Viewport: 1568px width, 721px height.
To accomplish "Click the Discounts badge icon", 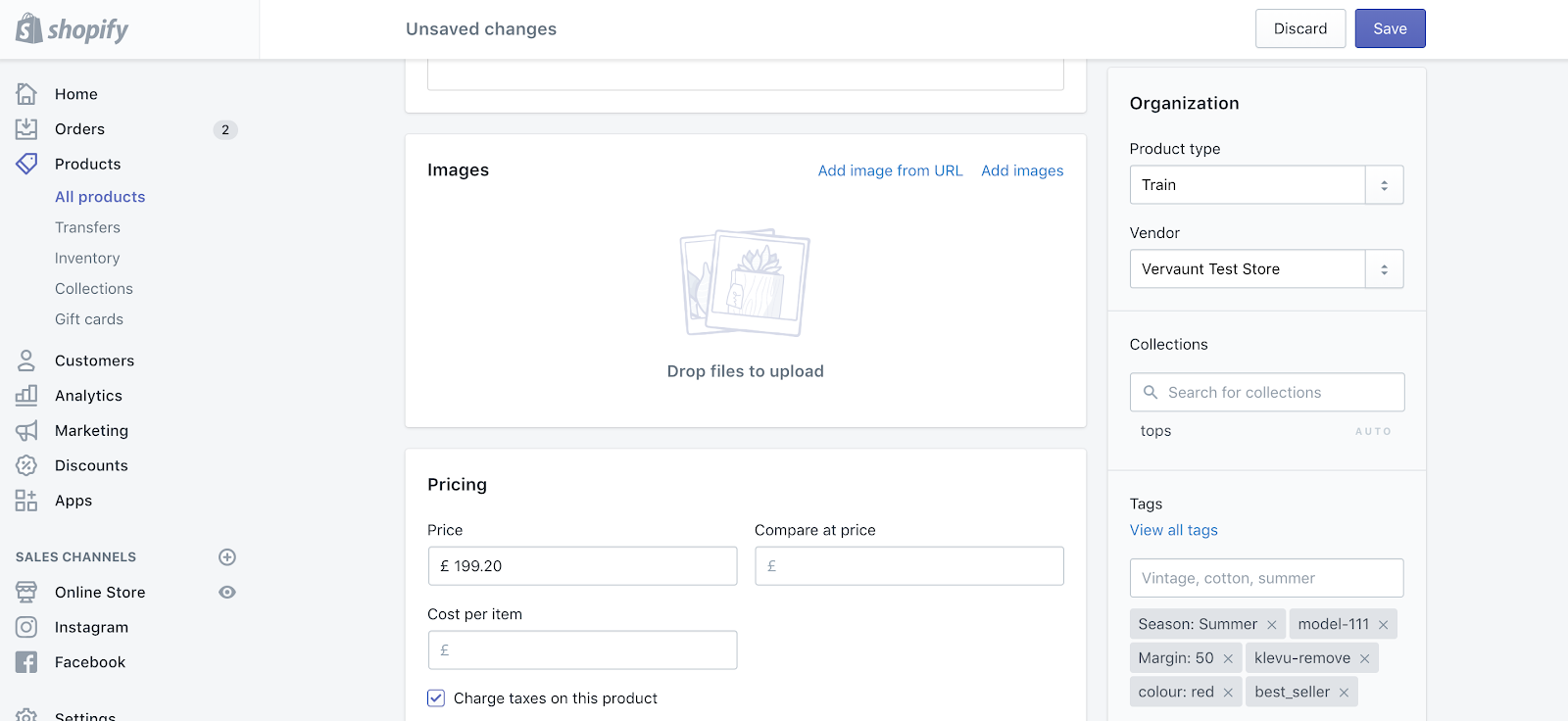I will click(26, 465).
